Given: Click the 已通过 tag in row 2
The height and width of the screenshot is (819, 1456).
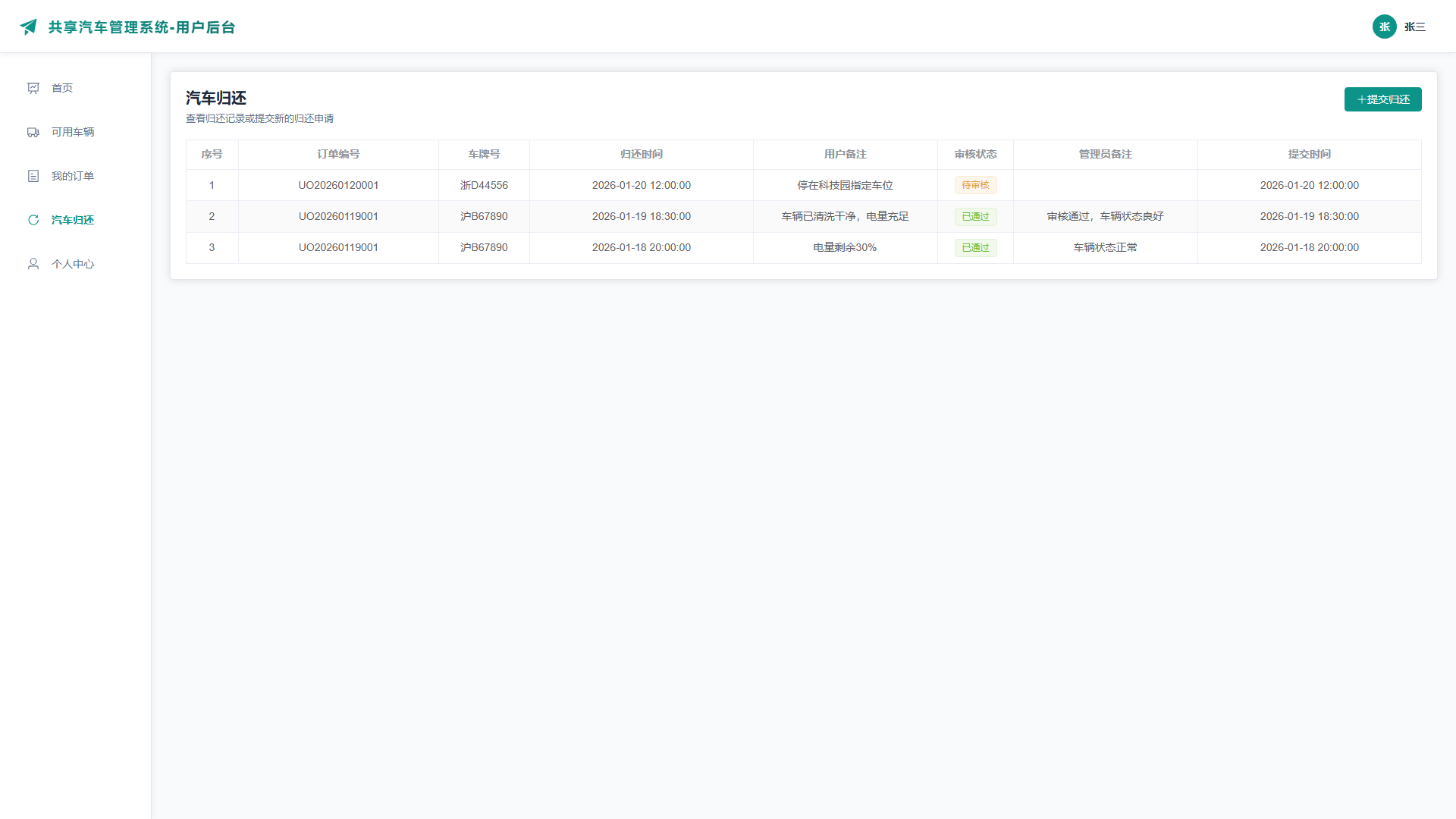Looking at the screenshot, I should point(976,216).
